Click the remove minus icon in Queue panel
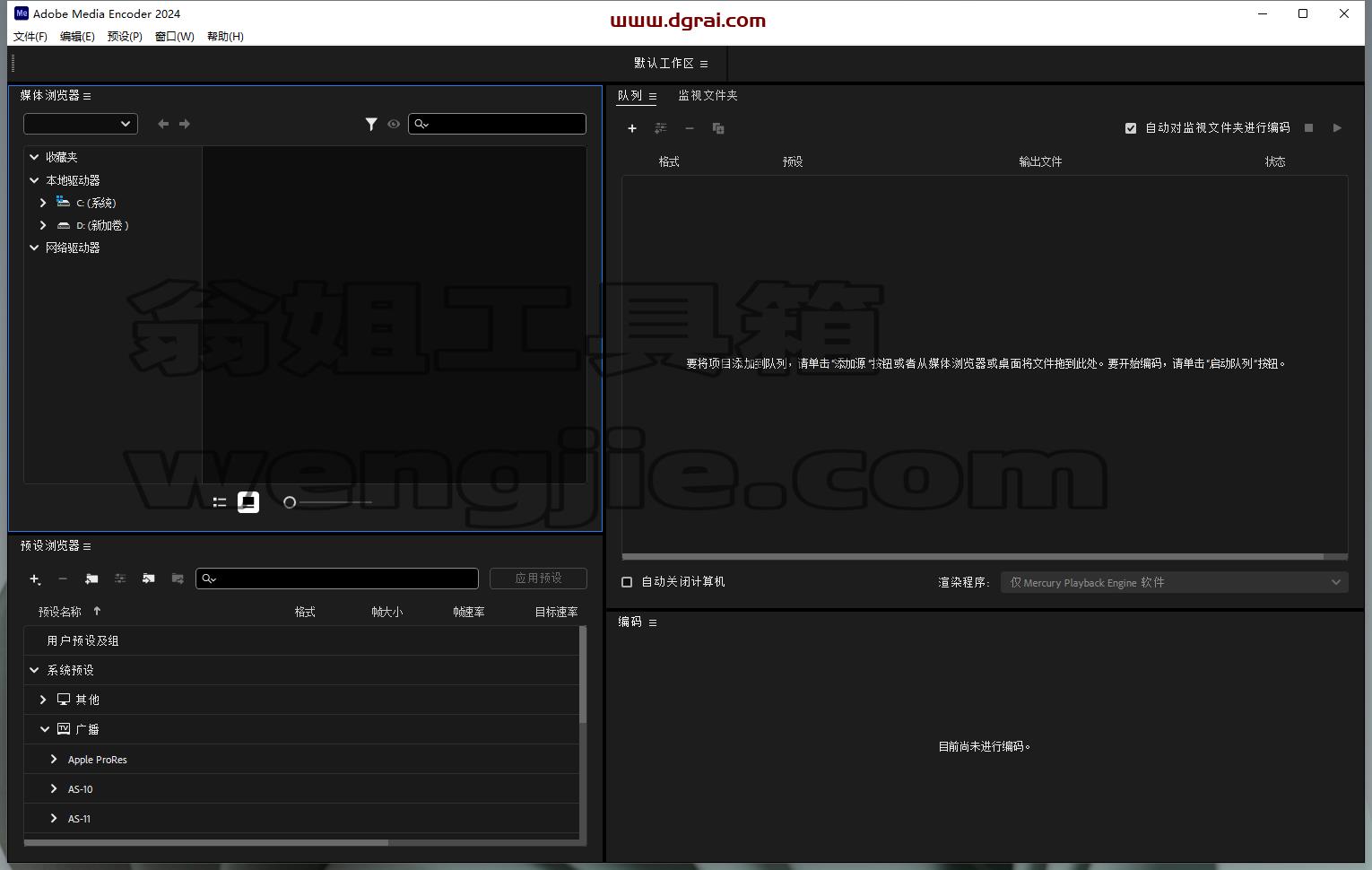Screen dimensions: 1372x870 tap(690, 128)
